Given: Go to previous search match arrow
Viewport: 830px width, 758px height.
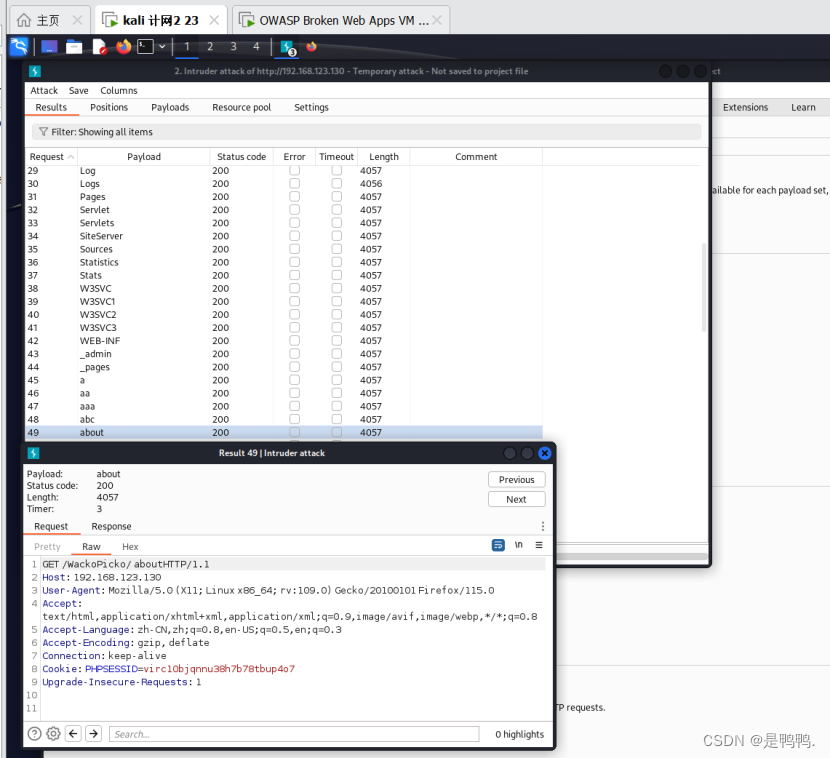Looking at the screenshot, I should [74, 734].
